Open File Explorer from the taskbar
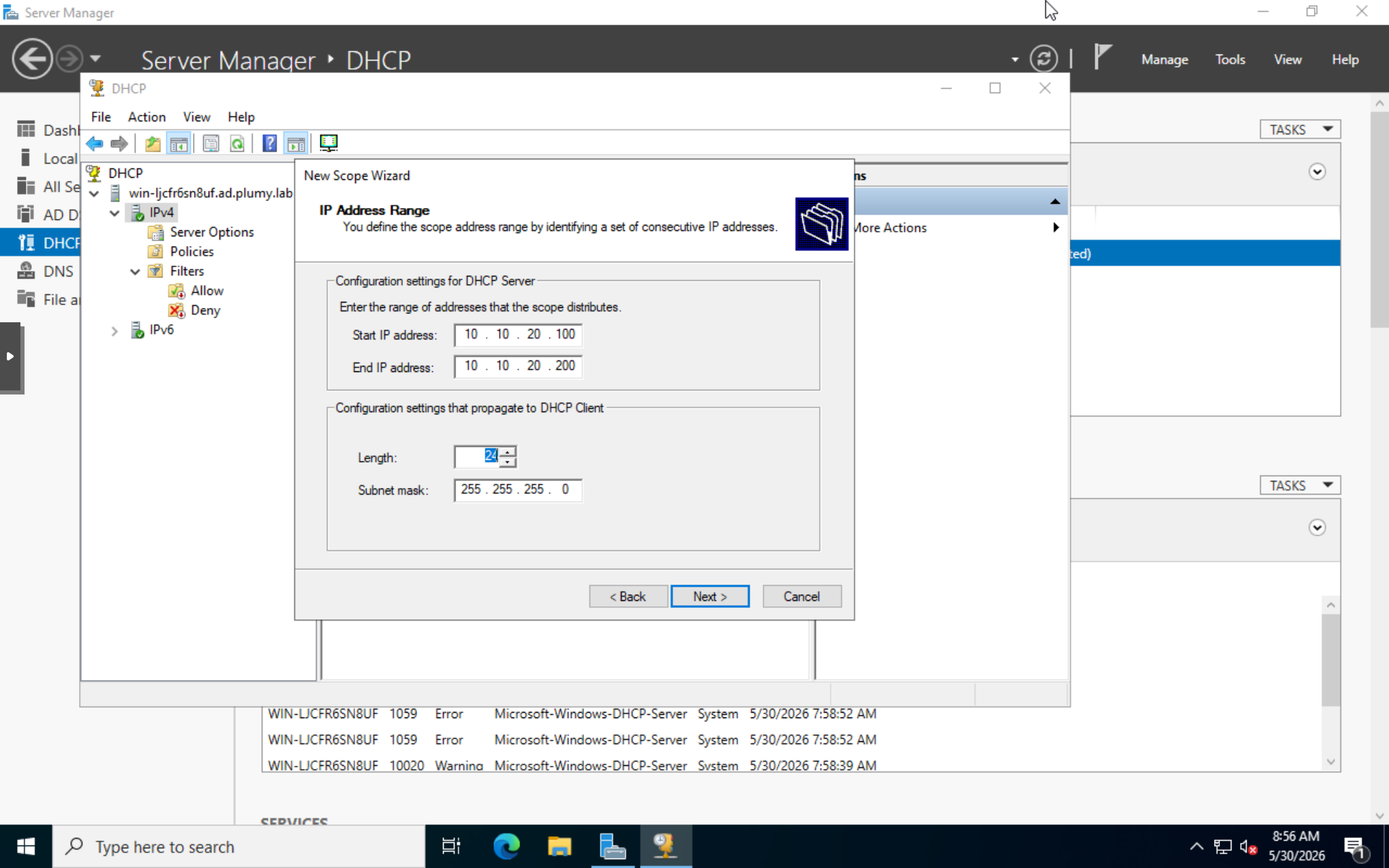This screenshot has height=868, width=1389. click(x=560, y=846)
